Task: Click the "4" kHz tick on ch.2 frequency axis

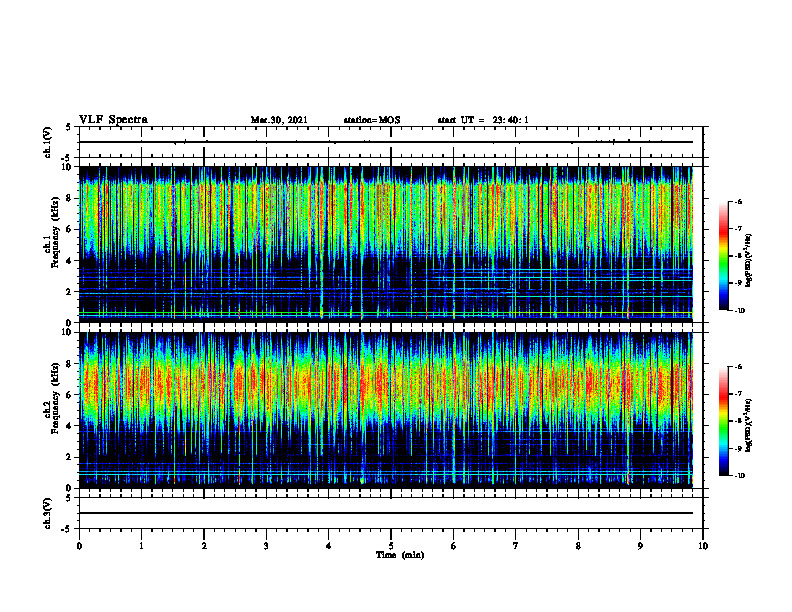Action: point(70,426)
